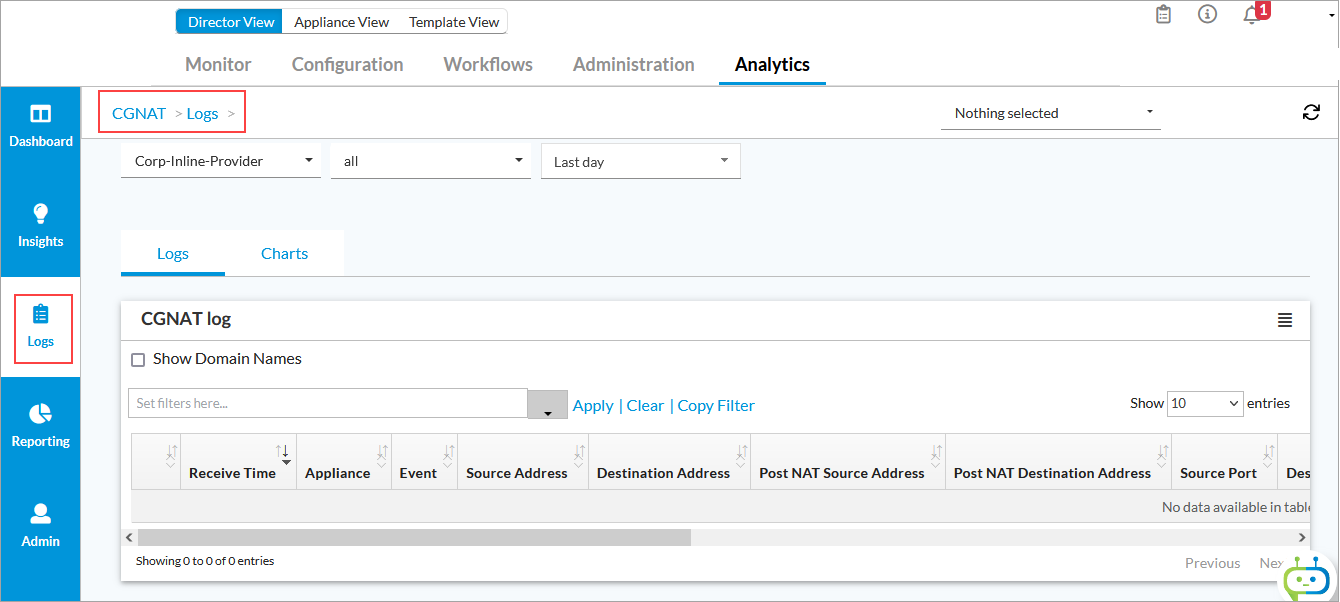Open Reporting pie chart icon
This screenshot has height=602, width=1340.
click(x=40, y=414)
